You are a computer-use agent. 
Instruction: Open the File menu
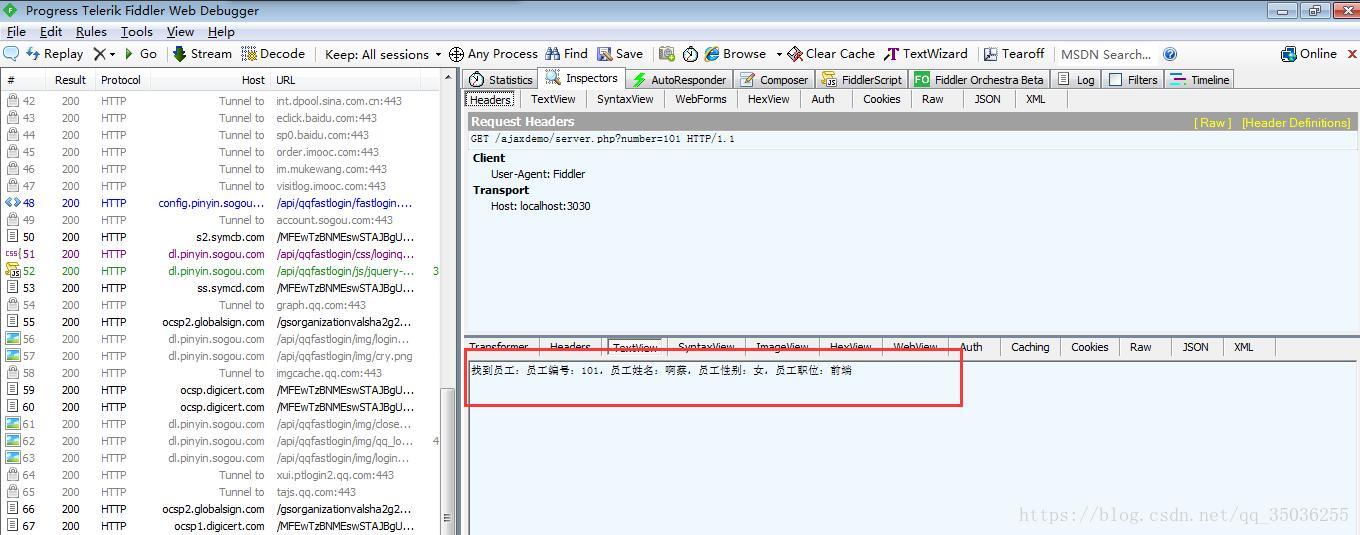click(16, 31)
